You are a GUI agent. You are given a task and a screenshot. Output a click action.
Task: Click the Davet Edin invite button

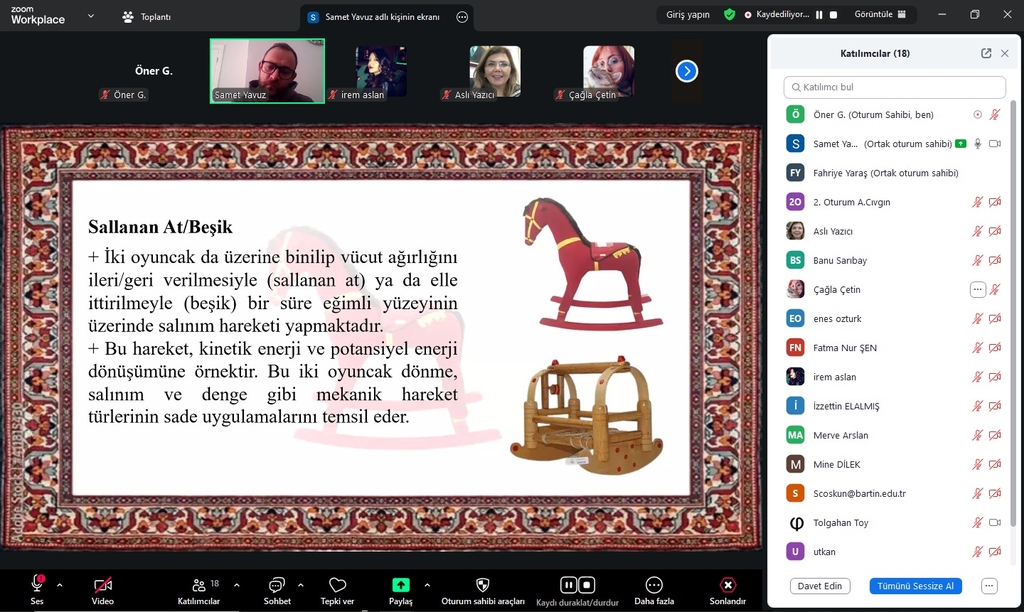pyautogui.click(x=819, y=586)
